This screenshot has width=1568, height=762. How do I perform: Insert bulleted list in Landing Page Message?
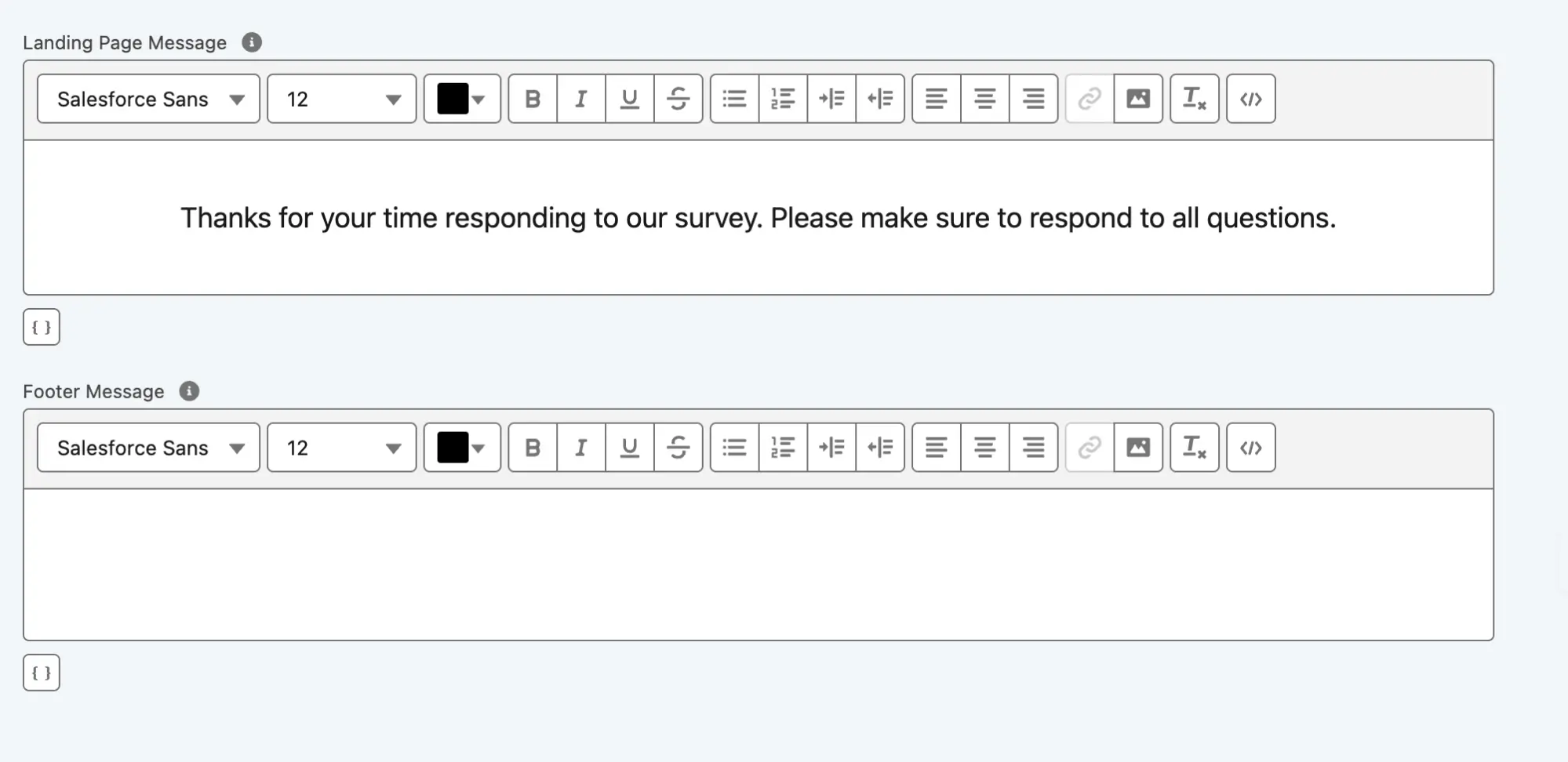(x=734, y=99)
